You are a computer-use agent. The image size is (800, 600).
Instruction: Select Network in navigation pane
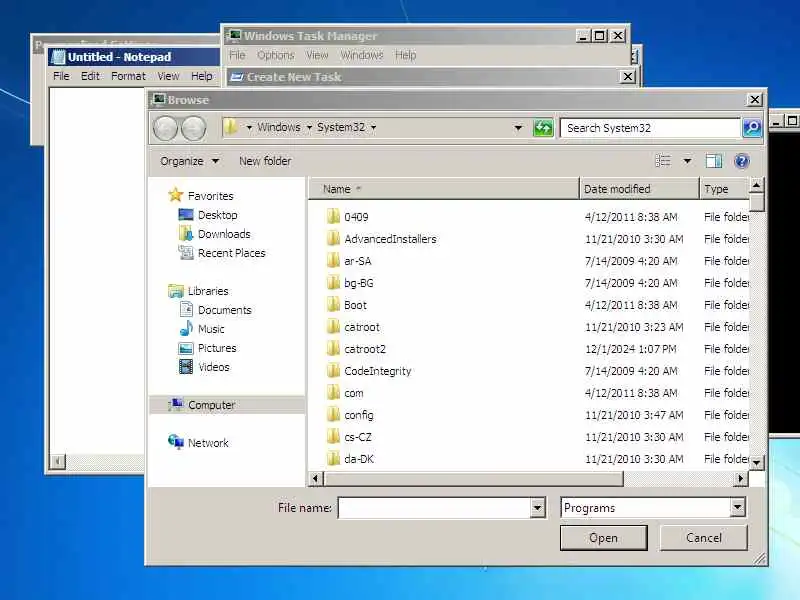tap(208, 442)
